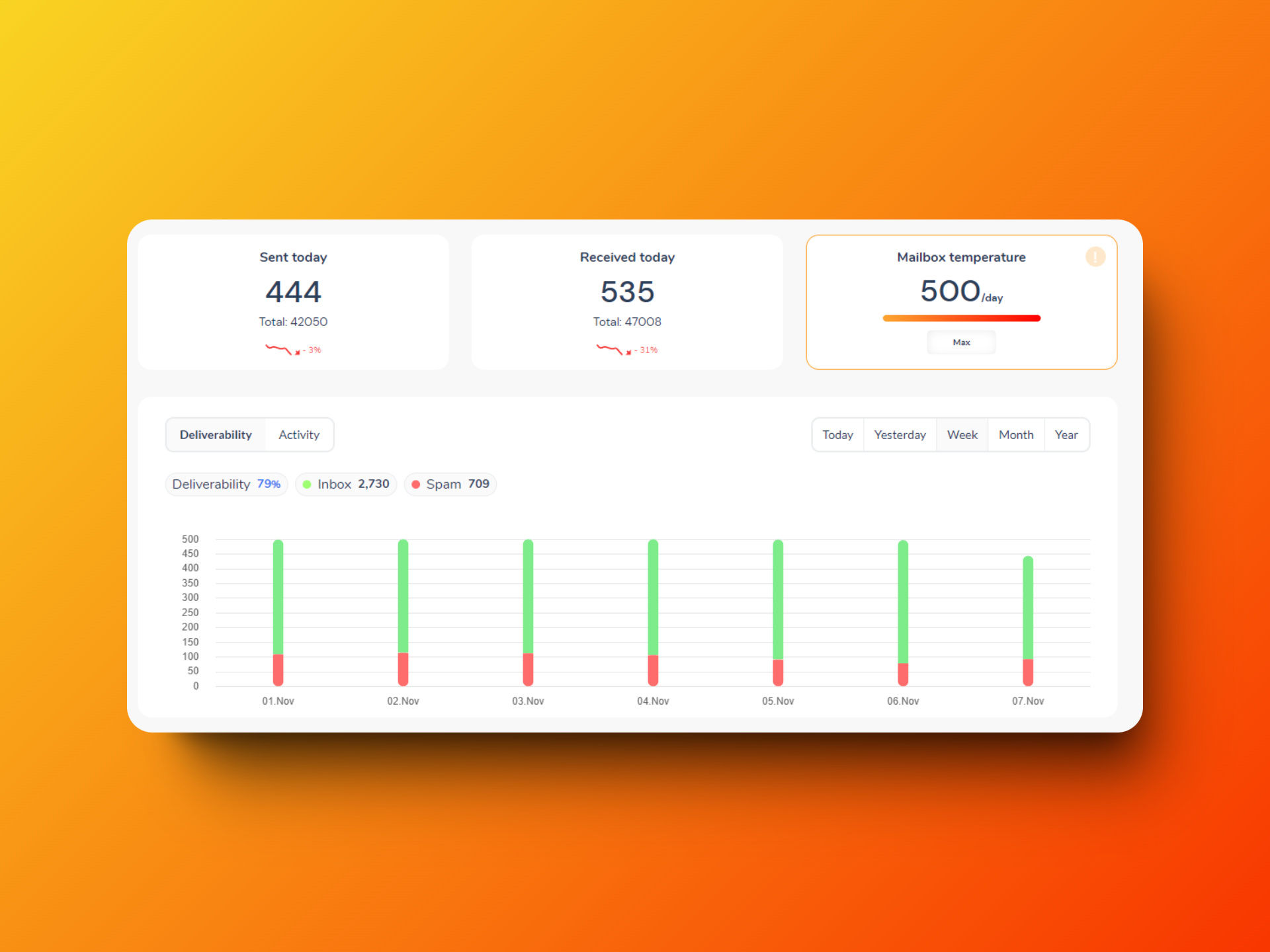Click the Max button under temperature bar

961,342
